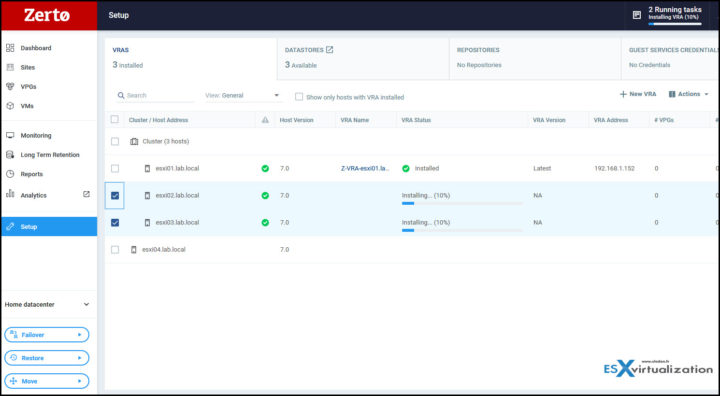Click the New VRA button
The image size is (720, 396).
638,94
